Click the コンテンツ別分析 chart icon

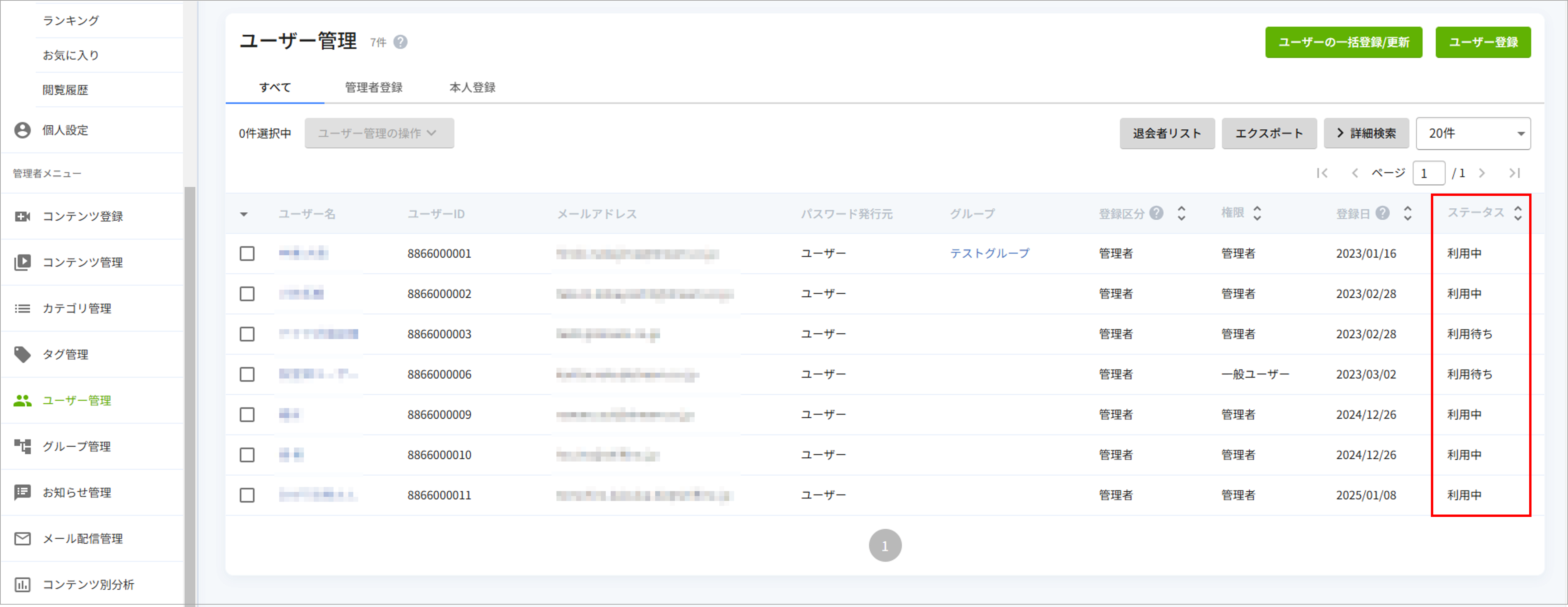pyautogui.click(x=22, y=585)
